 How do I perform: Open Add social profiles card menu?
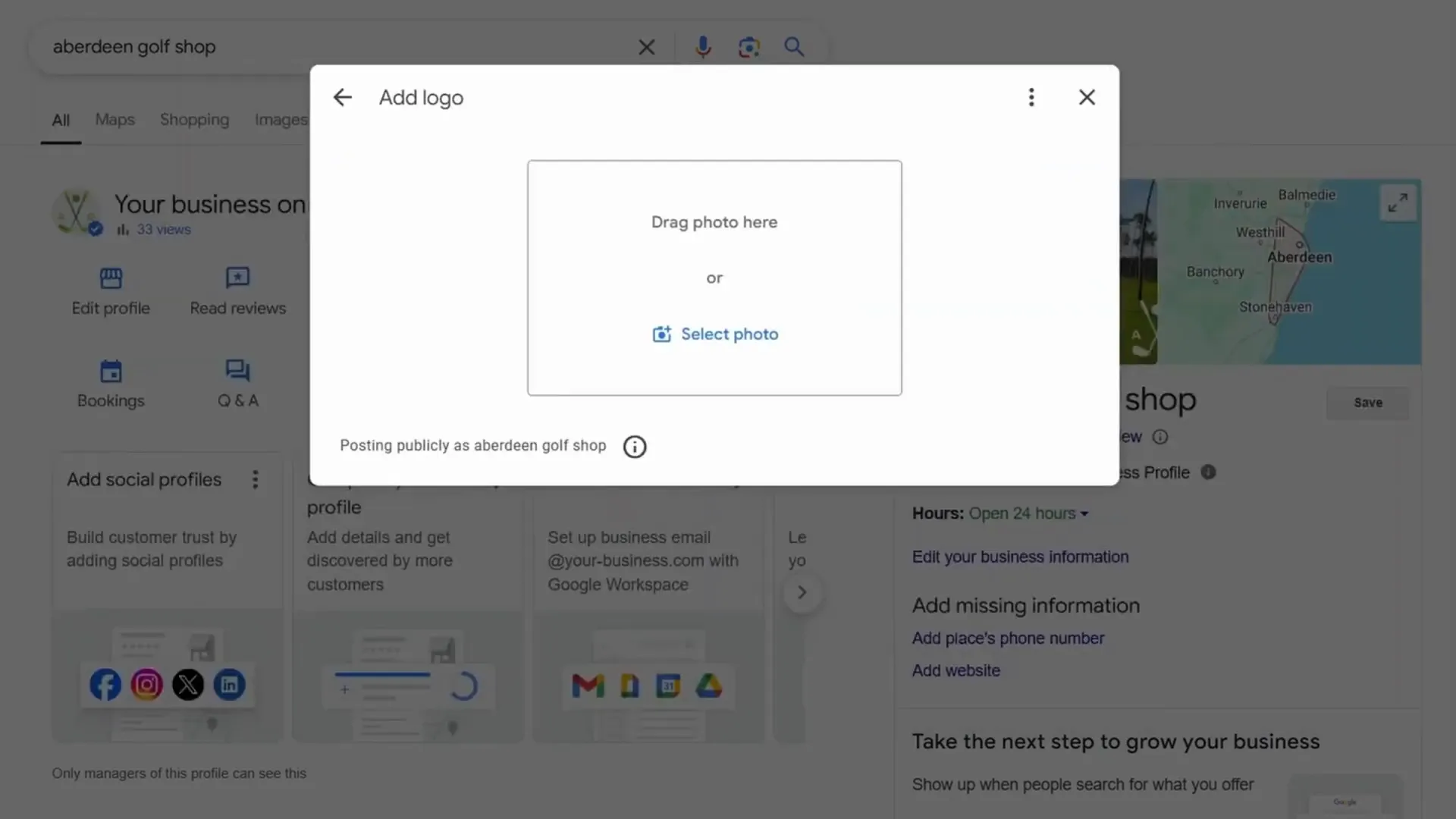[255, 479]
